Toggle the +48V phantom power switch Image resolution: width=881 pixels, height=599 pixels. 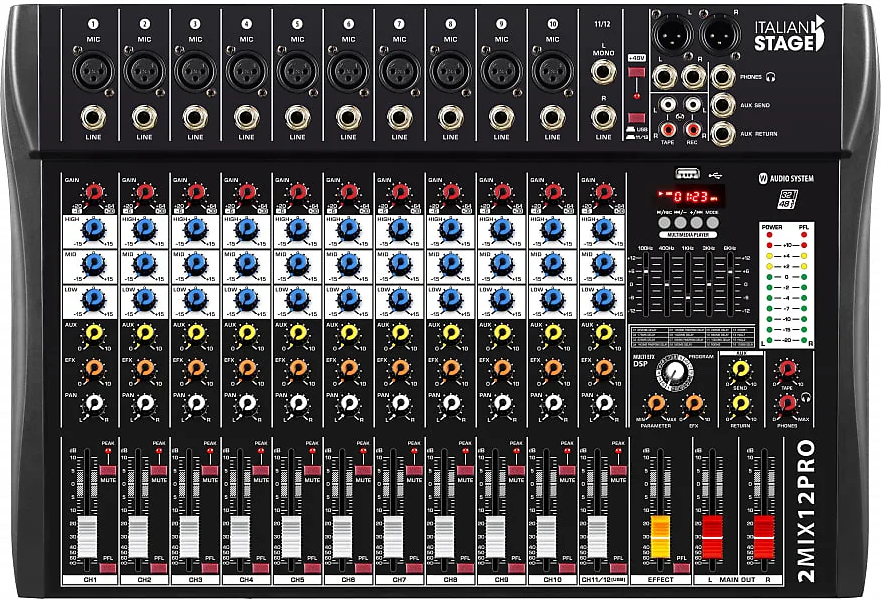point(636,72)
